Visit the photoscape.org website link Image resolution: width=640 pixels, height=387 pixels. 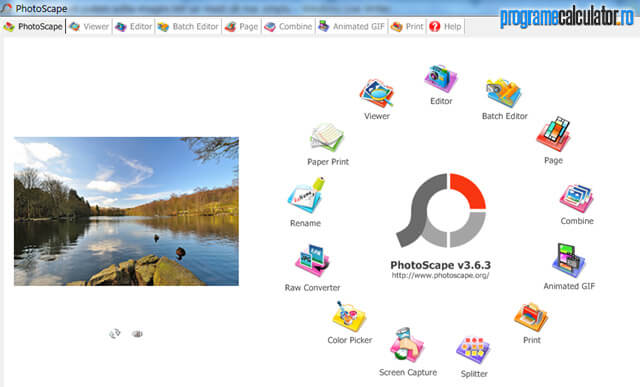click(x=440, y=276)
